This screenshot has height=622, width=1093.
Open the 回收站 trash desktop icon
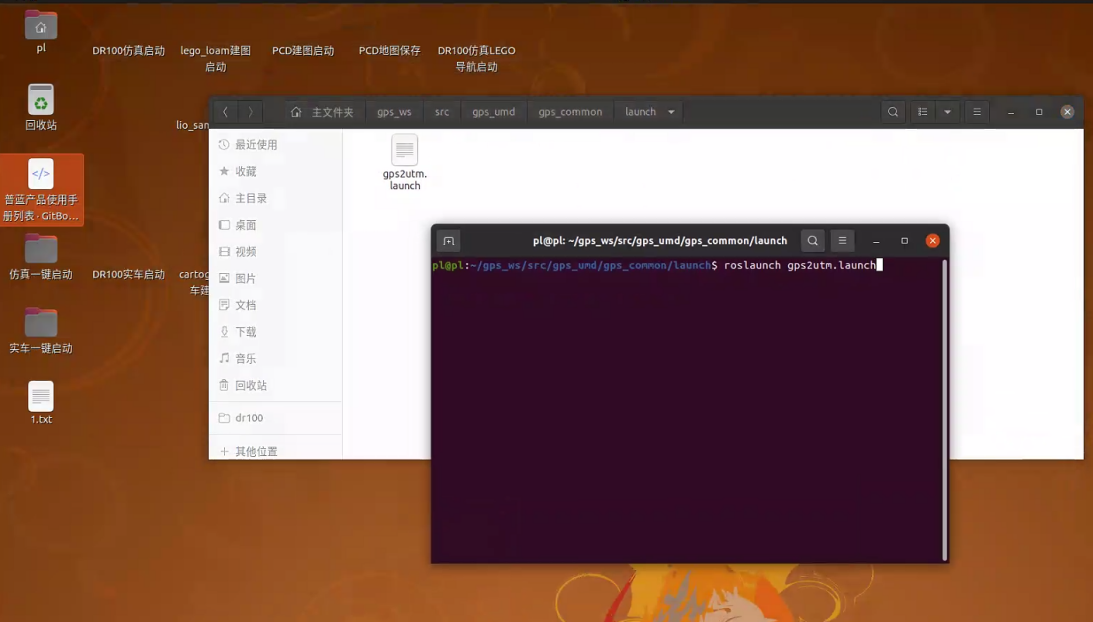pyautogui.click(x=41, y=101)
